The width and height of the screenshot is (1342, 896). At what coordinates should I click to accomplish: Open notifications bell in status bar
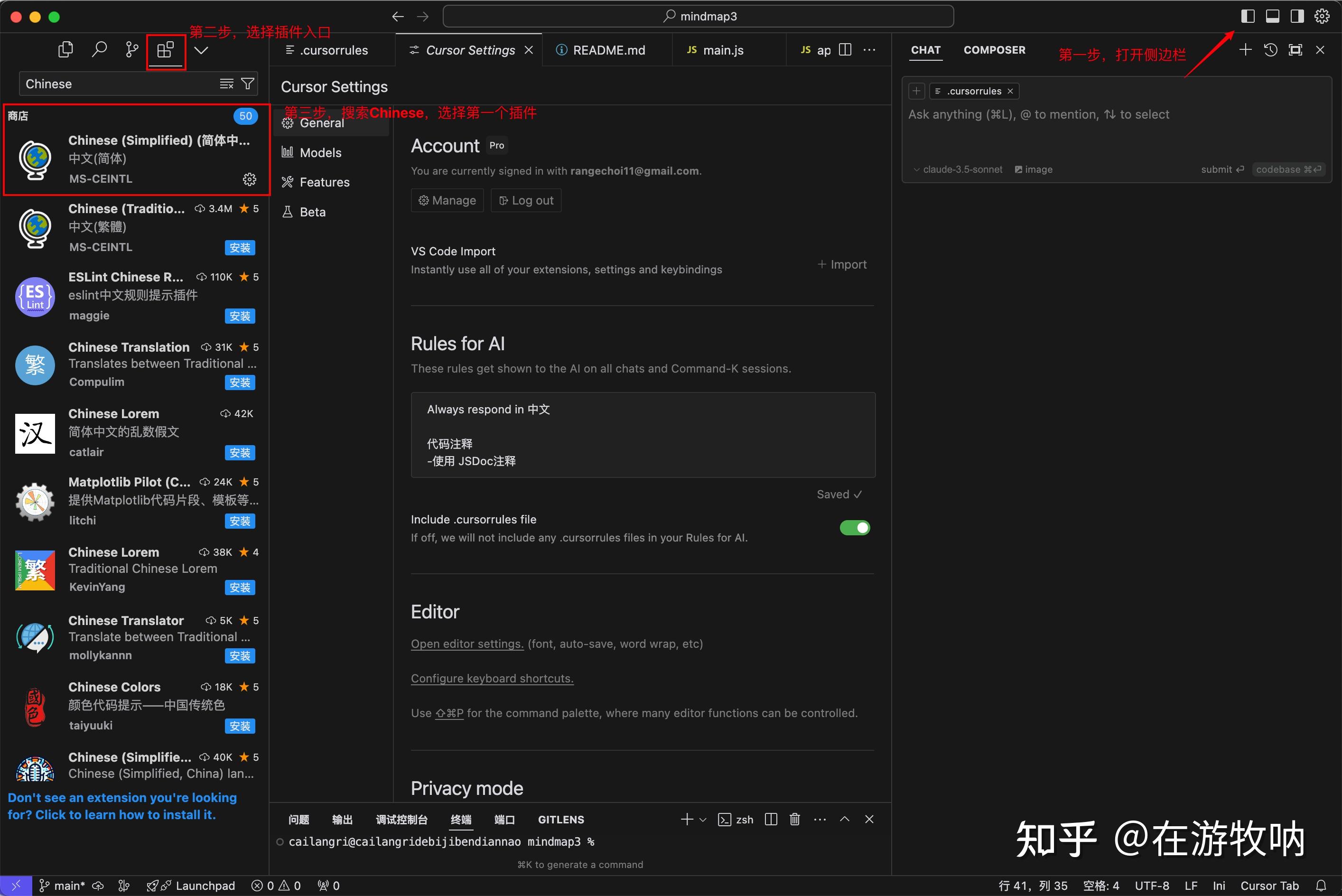pos(1321,885)
